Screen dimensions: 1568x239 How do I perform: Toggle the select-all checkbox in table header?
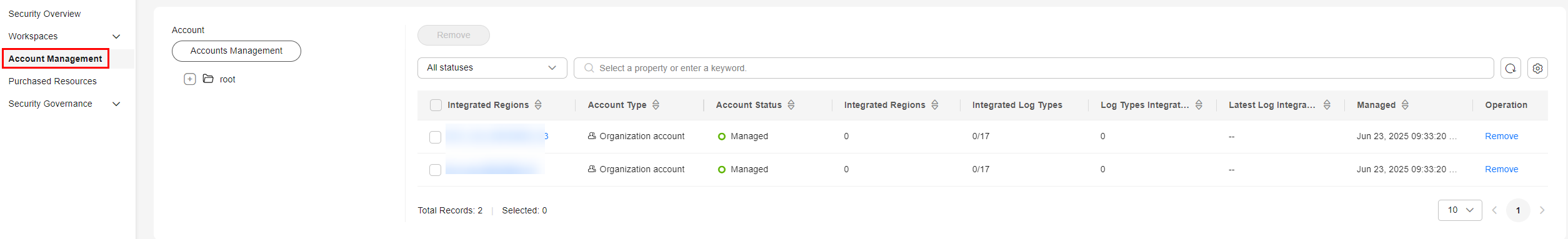[436, 105]
